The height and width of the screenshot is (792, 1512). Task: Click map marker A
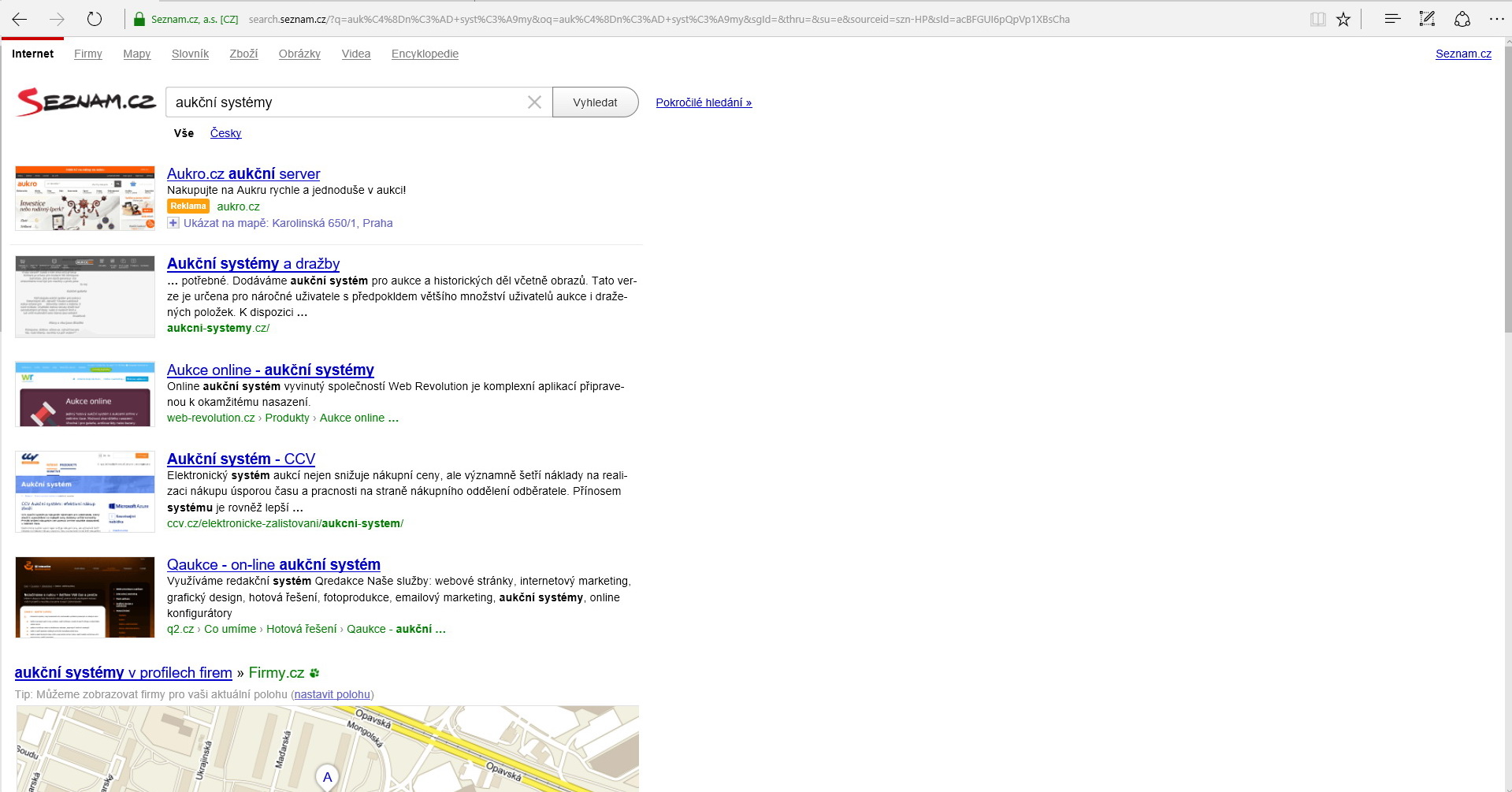point(327,777)
